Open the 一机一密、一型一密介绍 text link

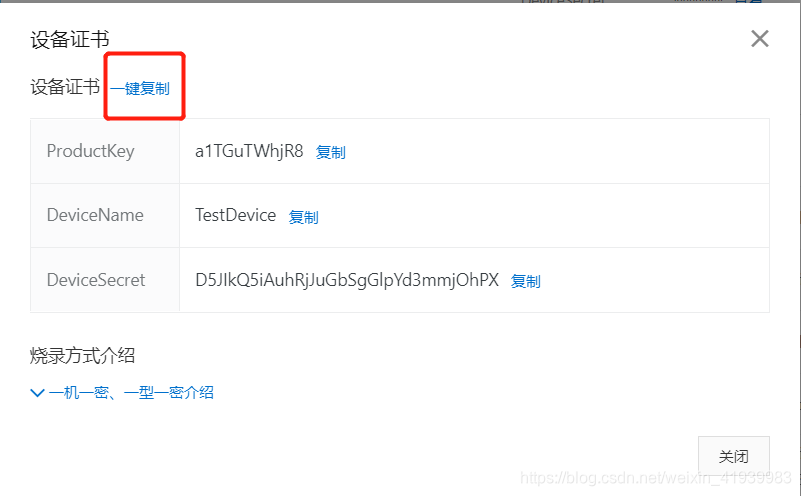[131, 392]
